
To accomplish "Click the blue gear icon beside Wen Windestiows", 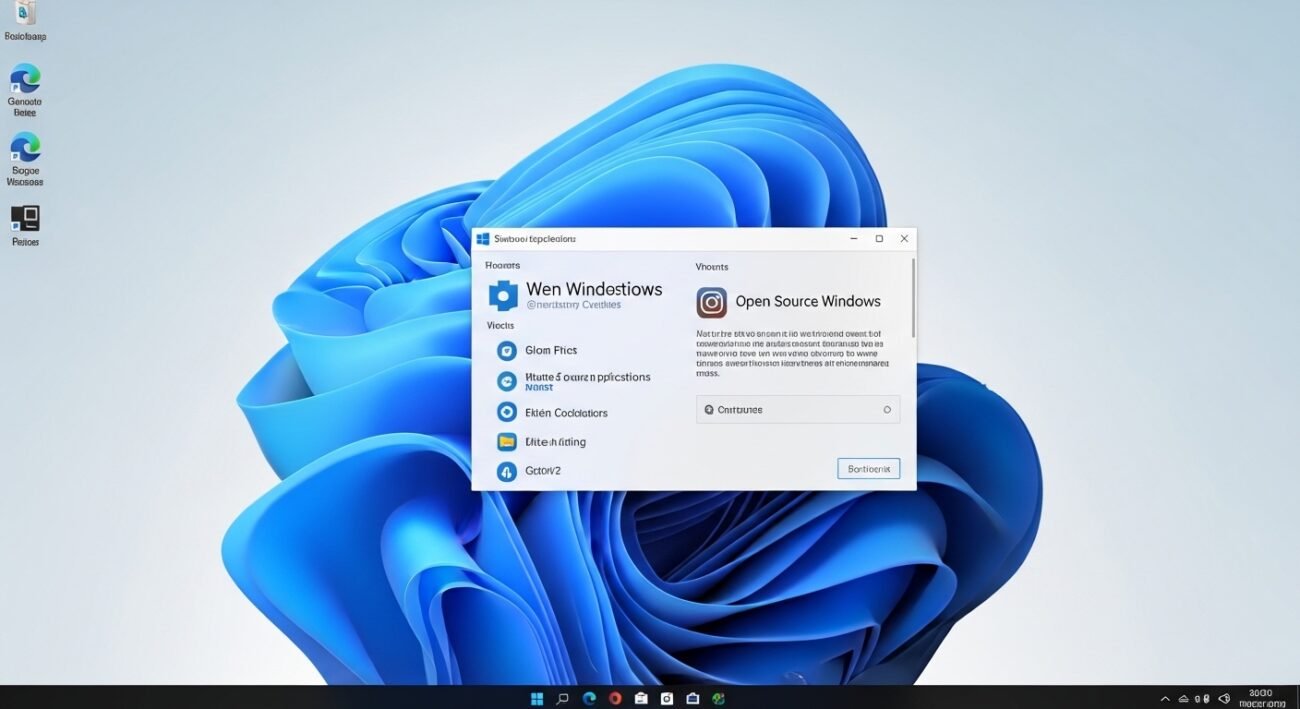I will tap(503, 295).
